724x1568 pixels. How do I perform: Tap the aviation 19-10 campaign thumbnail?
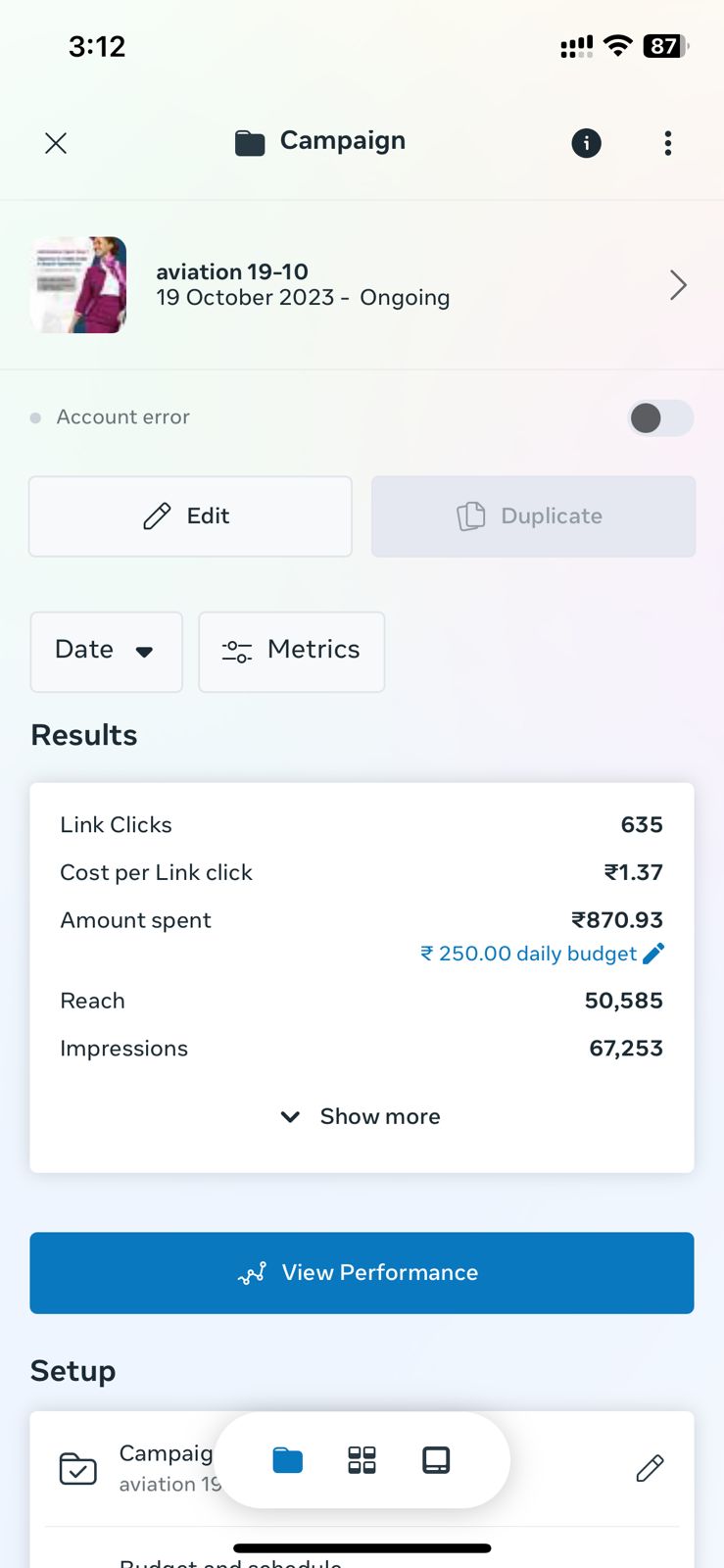(x=78, y=285)
